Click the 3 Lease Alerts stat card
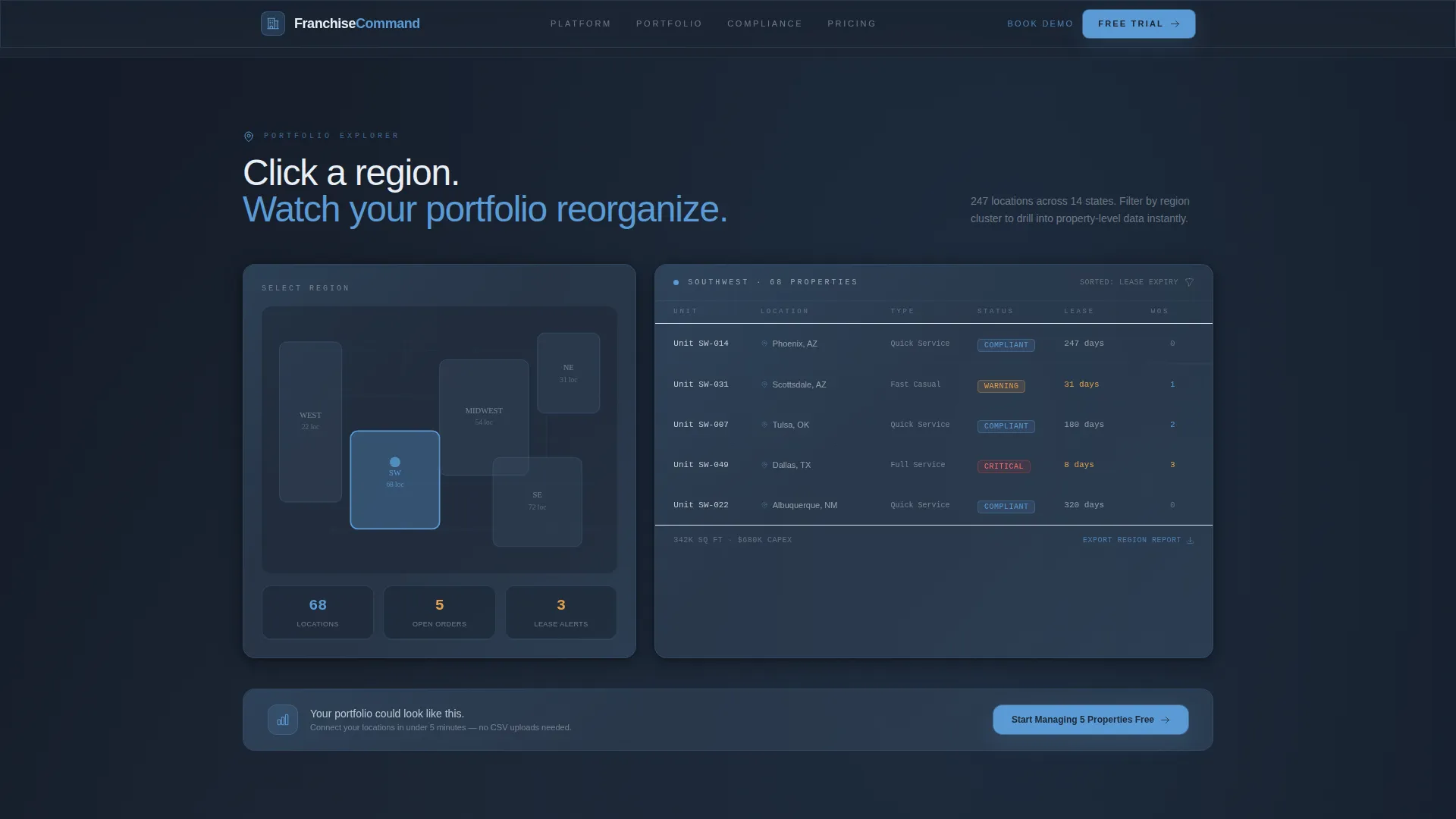Viewport: 1456px width, 819px height. 561,613
